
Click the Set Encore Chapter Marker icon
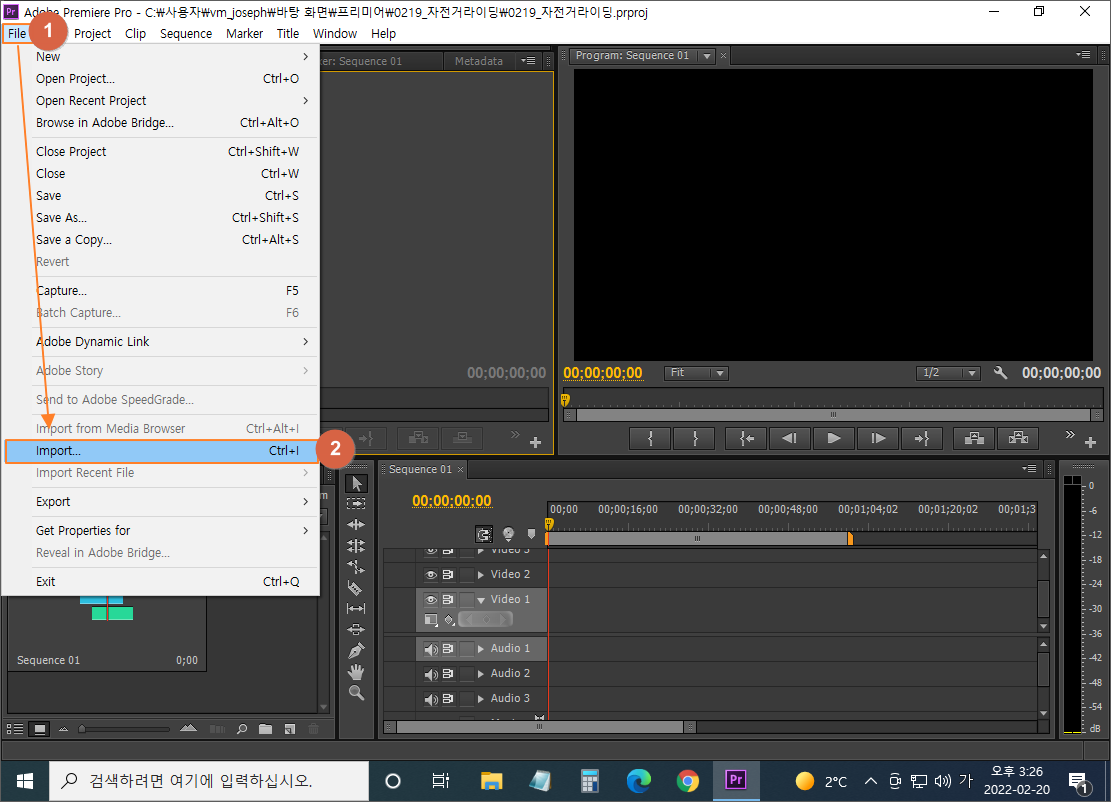[508, 534]
